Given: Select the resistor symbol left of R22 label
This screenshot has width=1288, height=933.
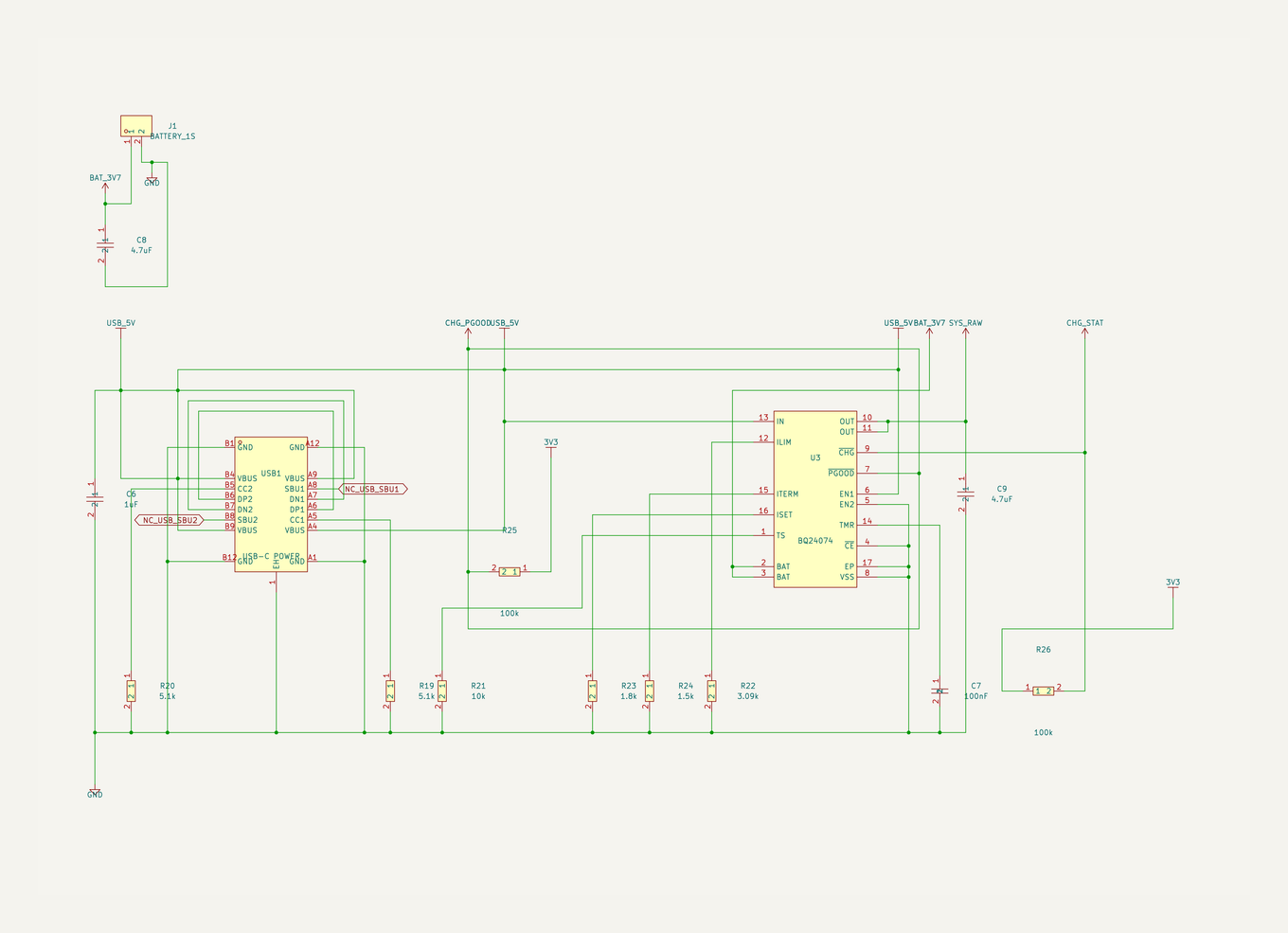Looking at the screenshot, I should [x=711, y=691].
